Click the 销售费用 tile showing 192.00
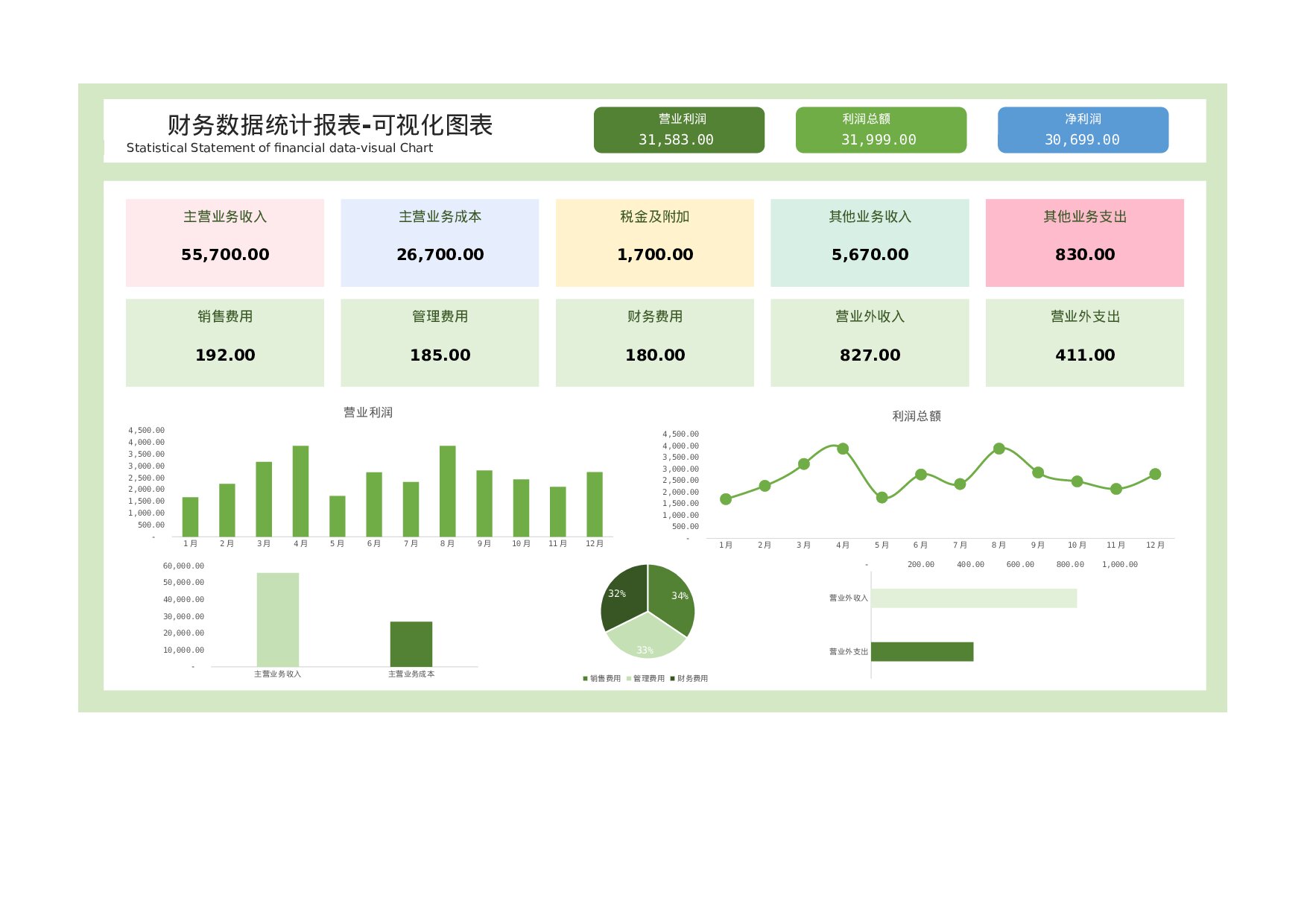The image size is (1307, 924). tap(225, 343)
